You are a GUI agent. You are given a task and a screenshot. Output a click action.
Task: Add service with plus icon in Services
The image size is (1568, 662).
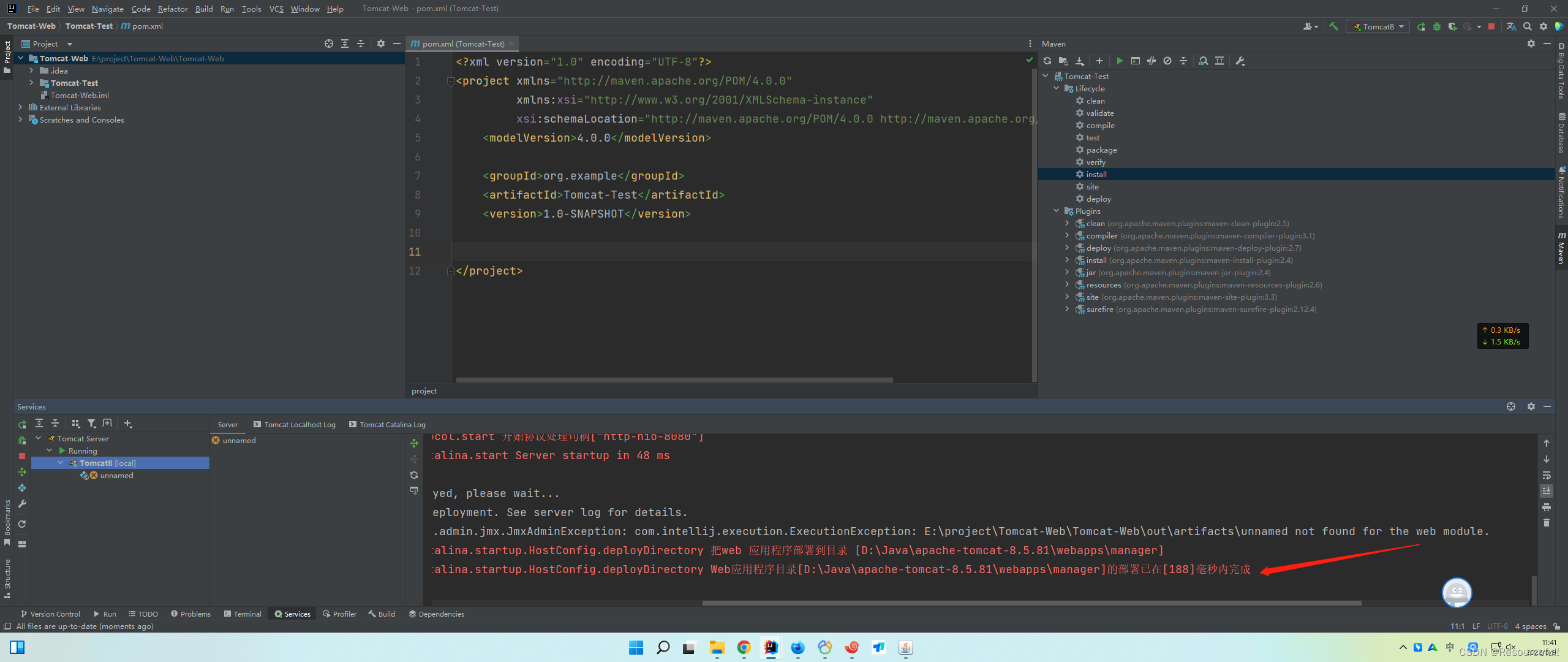click(x=128, y=423)
